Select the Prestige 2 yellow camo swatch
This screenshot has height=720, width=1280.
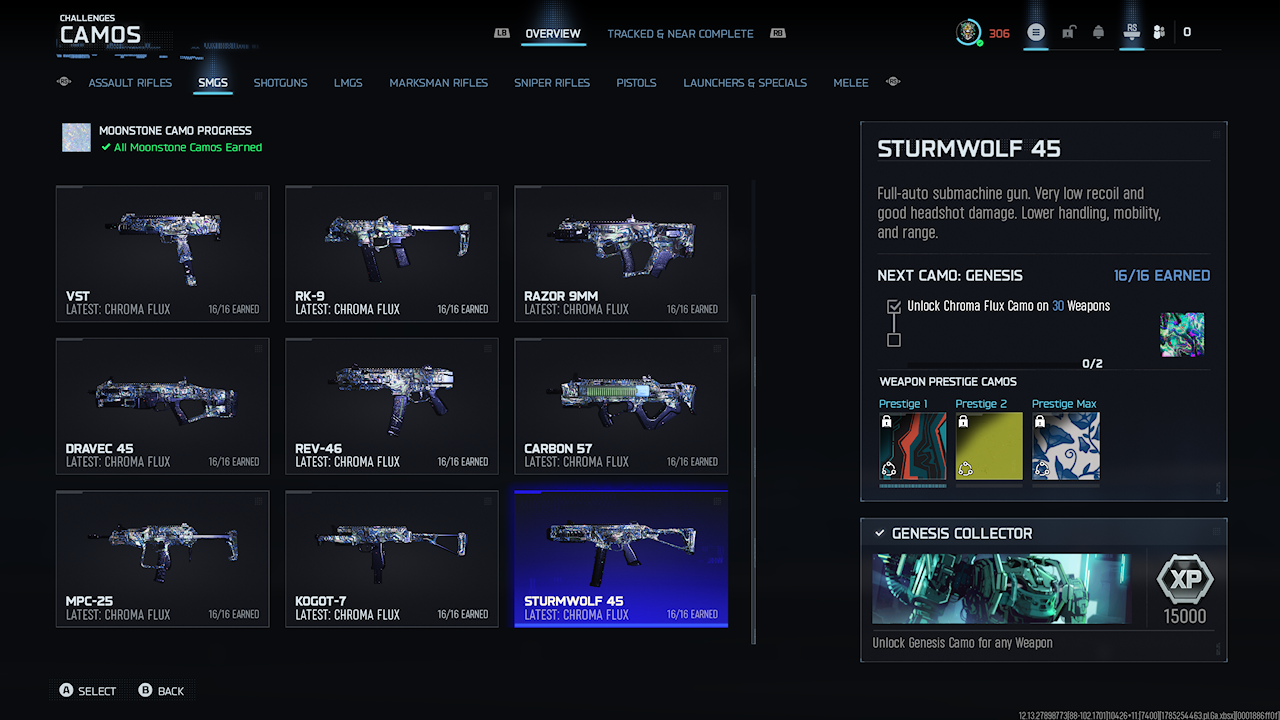coord(989,446)
